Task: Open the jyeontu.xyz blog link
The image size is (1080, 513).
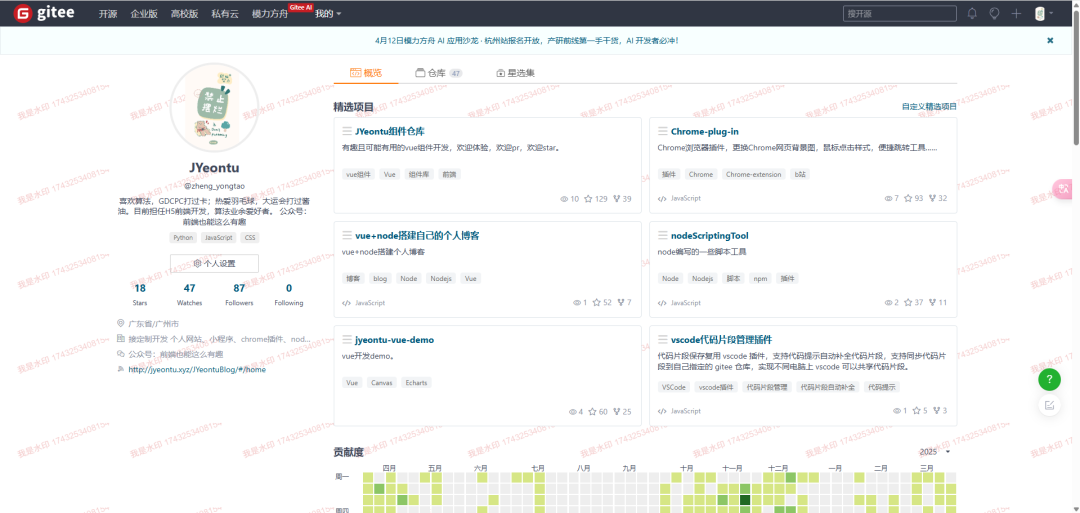Action: [x=197, y=369]
